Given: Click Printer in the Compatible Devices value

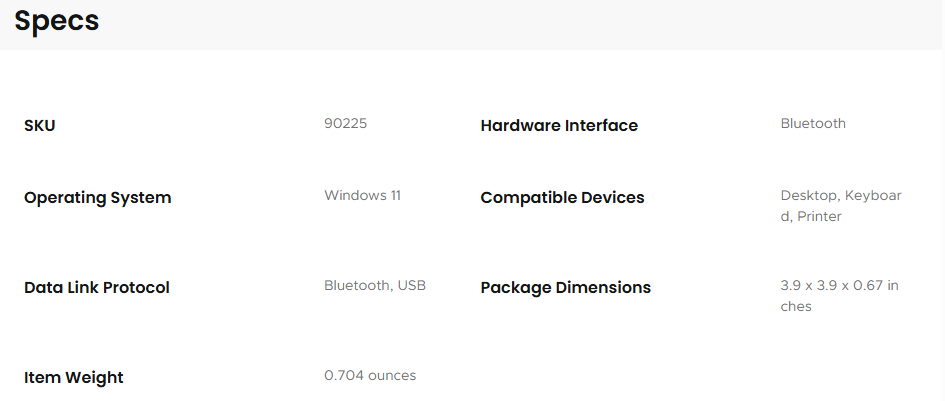Looking at the screenshot, I should point(819,217).
